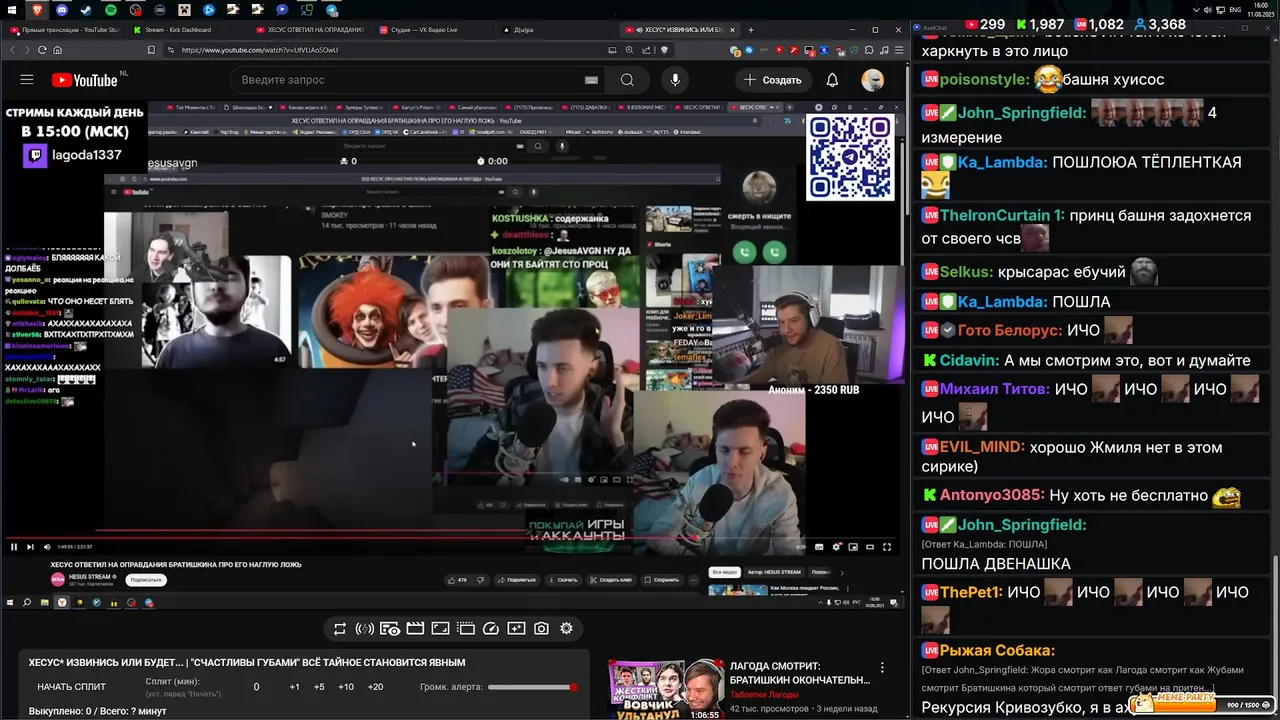Screen dimensions: 1280x720
Task: Reload the page with the refresh icon
Action: click(x=42, y=50)
